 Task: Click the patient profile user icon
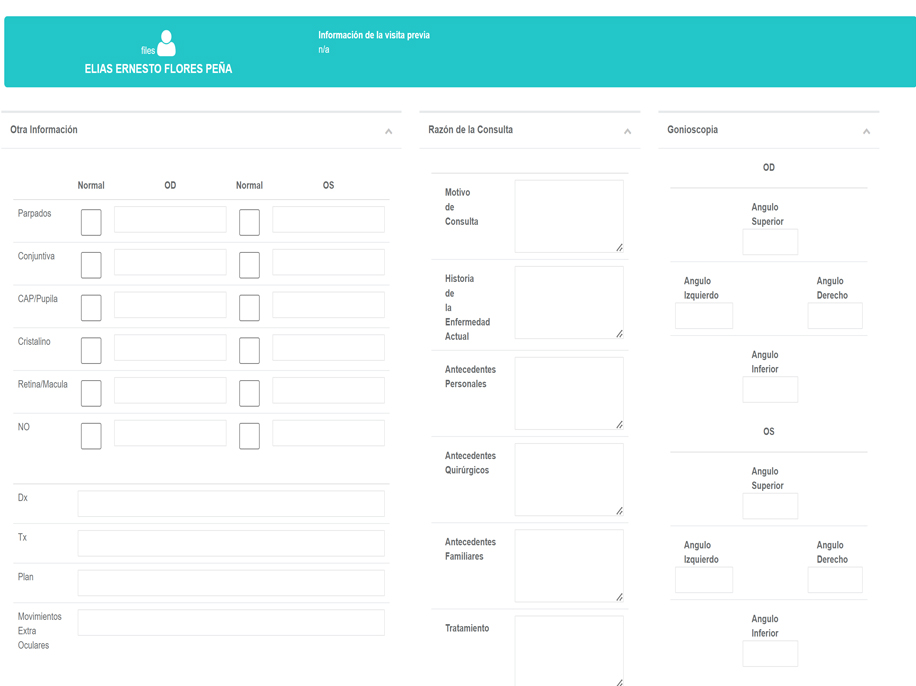pos(166,43)
